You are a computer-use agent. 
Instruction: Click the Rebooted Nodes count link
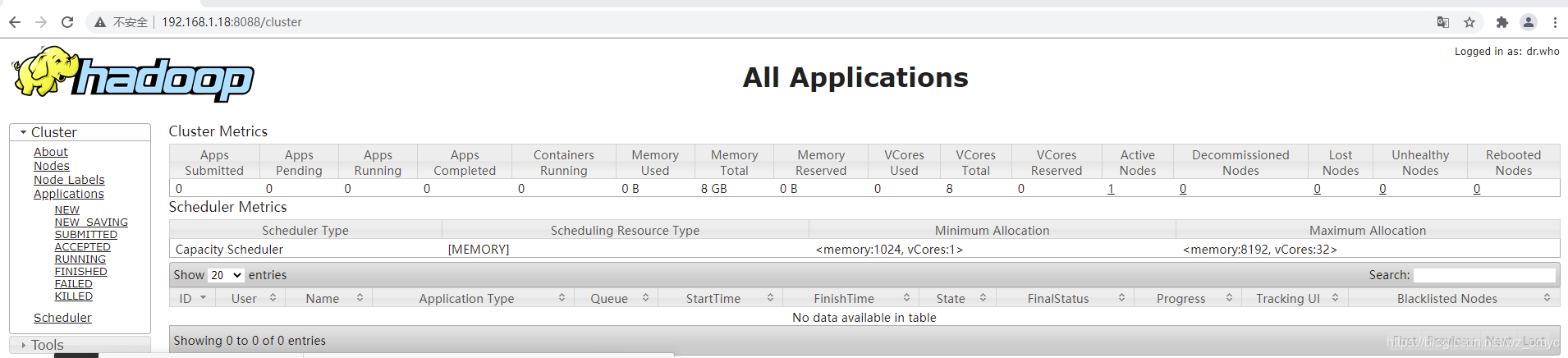point(1477,189)
